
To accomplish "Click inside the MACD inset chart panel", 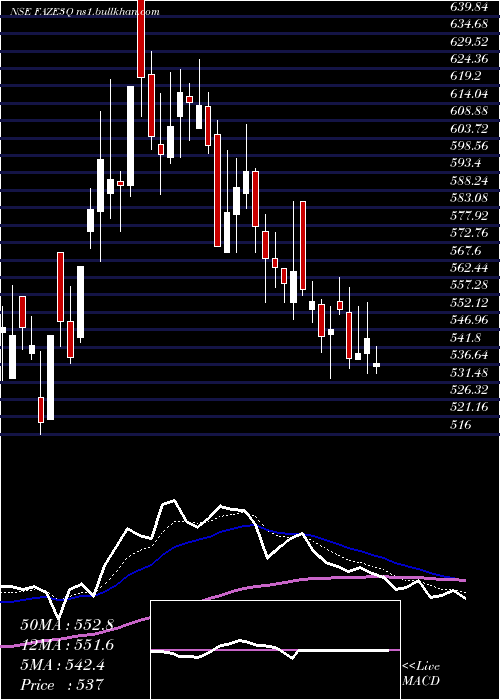I will tap(275, 650).
